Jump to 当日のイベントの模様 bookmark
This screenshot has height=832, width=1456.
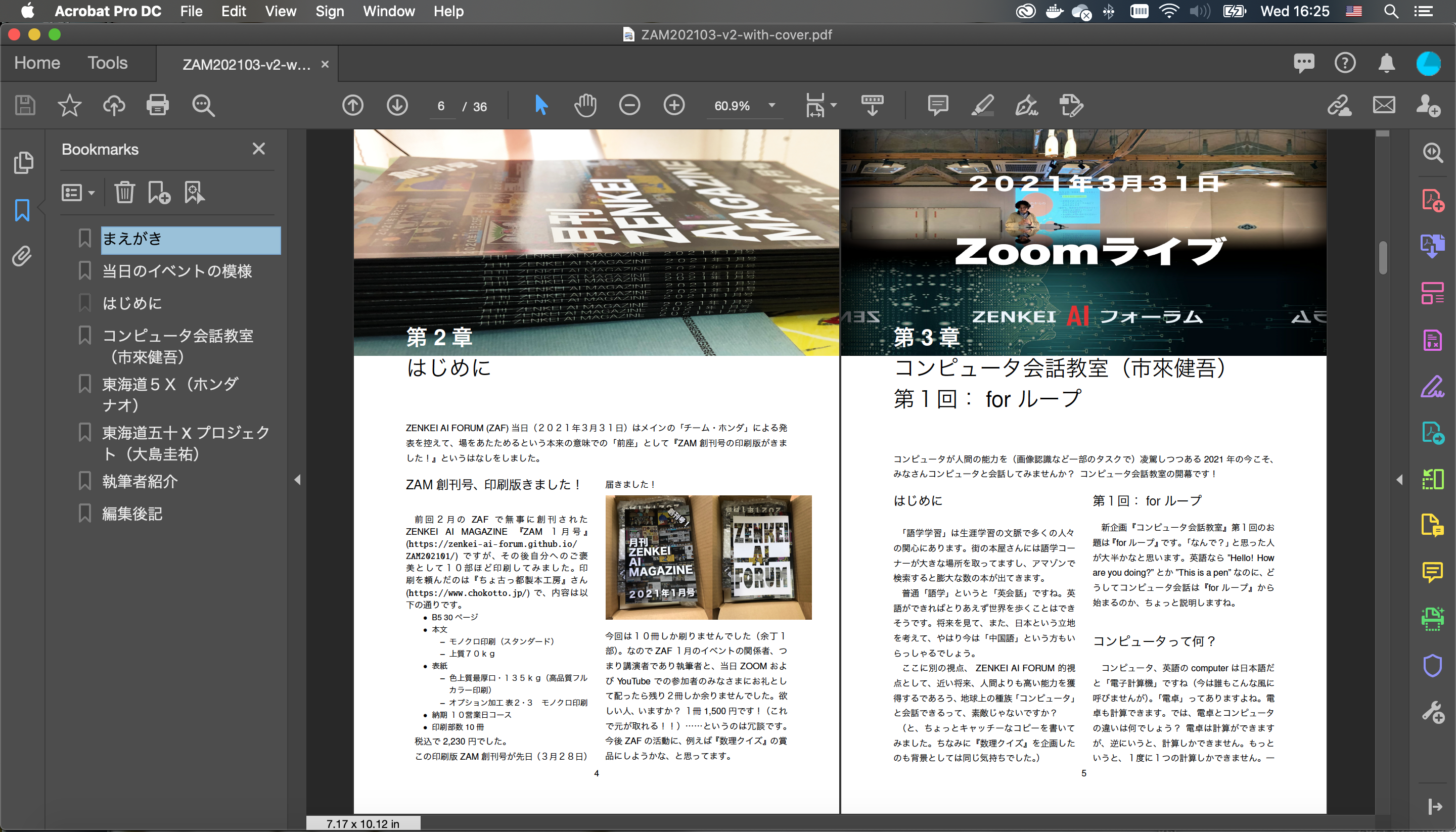tap(176, 271)
